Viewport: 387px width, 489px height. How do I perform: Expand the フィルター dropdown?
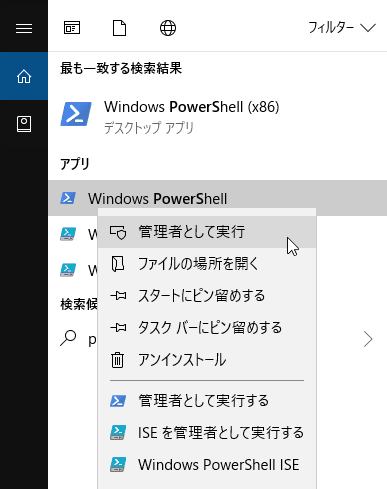coord(342,28)
